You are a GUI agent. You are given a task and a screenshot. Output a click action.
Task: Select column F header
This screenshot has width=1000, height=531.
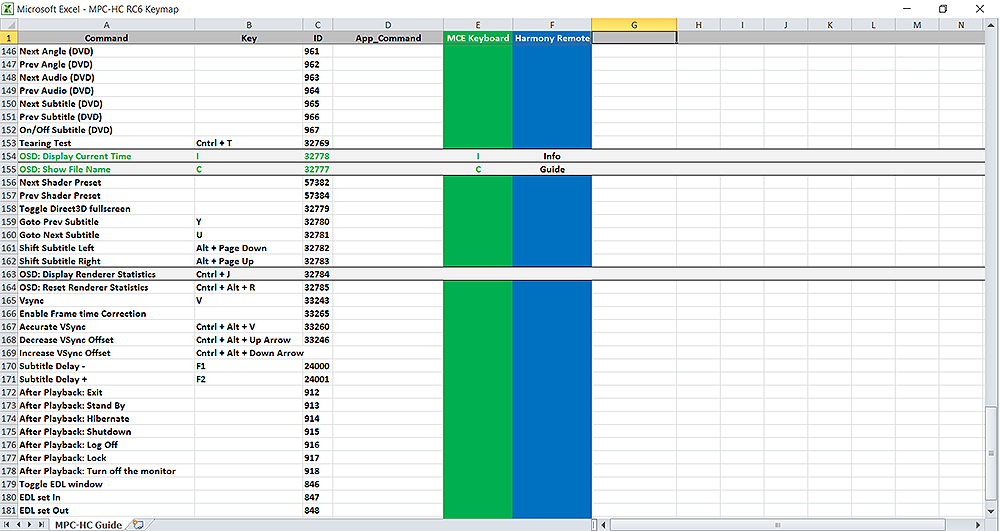pyautogui.click(x=552, y=25)
